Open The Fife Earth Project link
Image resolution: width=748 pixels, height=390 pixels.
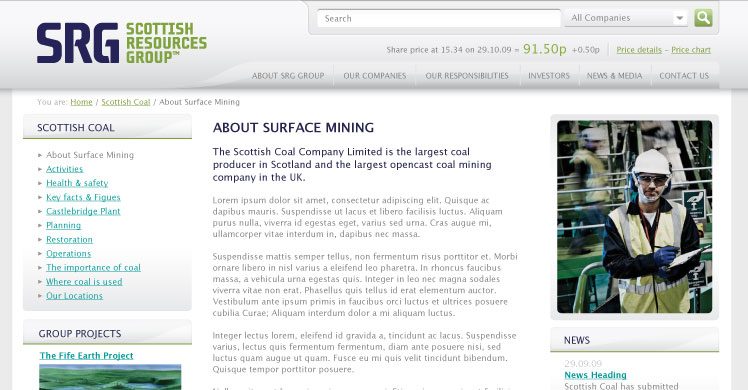coord(86,356)
